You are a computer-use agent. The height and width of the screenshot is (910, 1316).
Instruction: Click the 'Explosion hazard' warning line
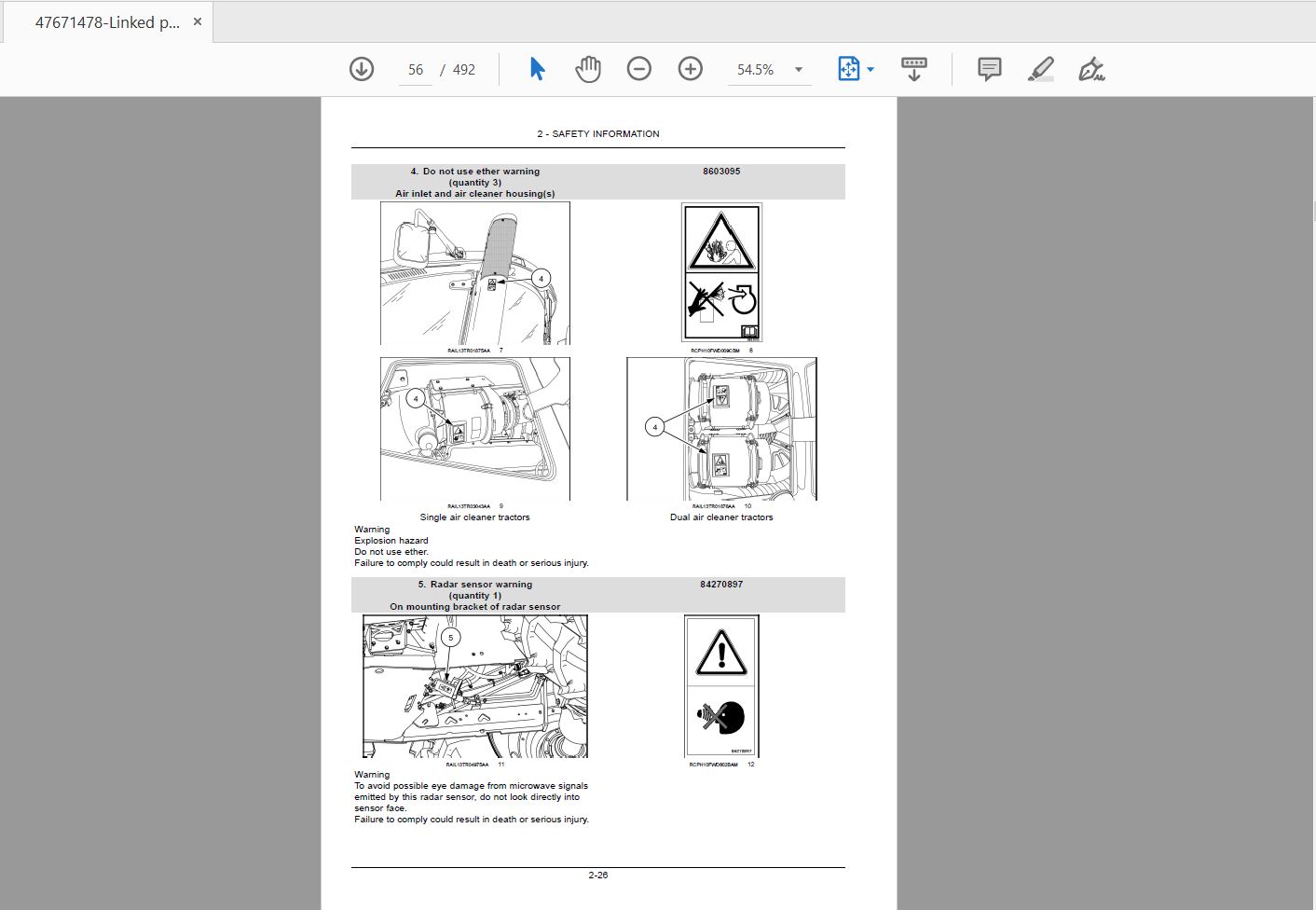pos(391,541)
